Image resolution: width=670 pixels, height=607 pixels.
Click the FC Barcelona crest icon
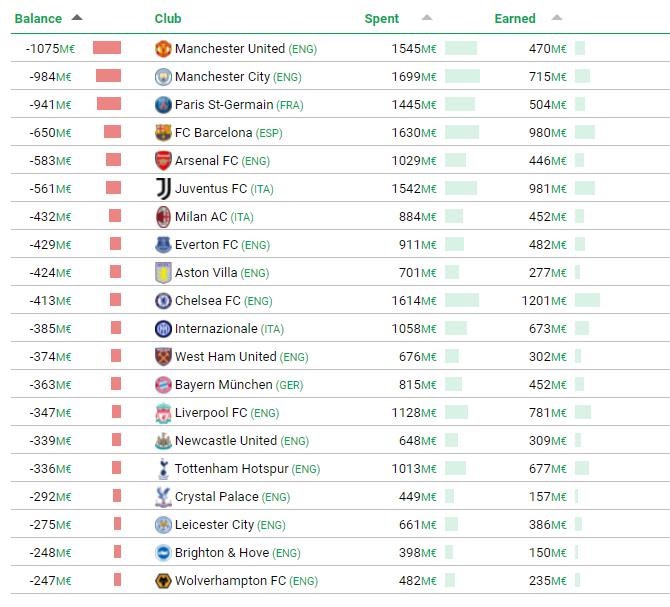tap(164, 133)
